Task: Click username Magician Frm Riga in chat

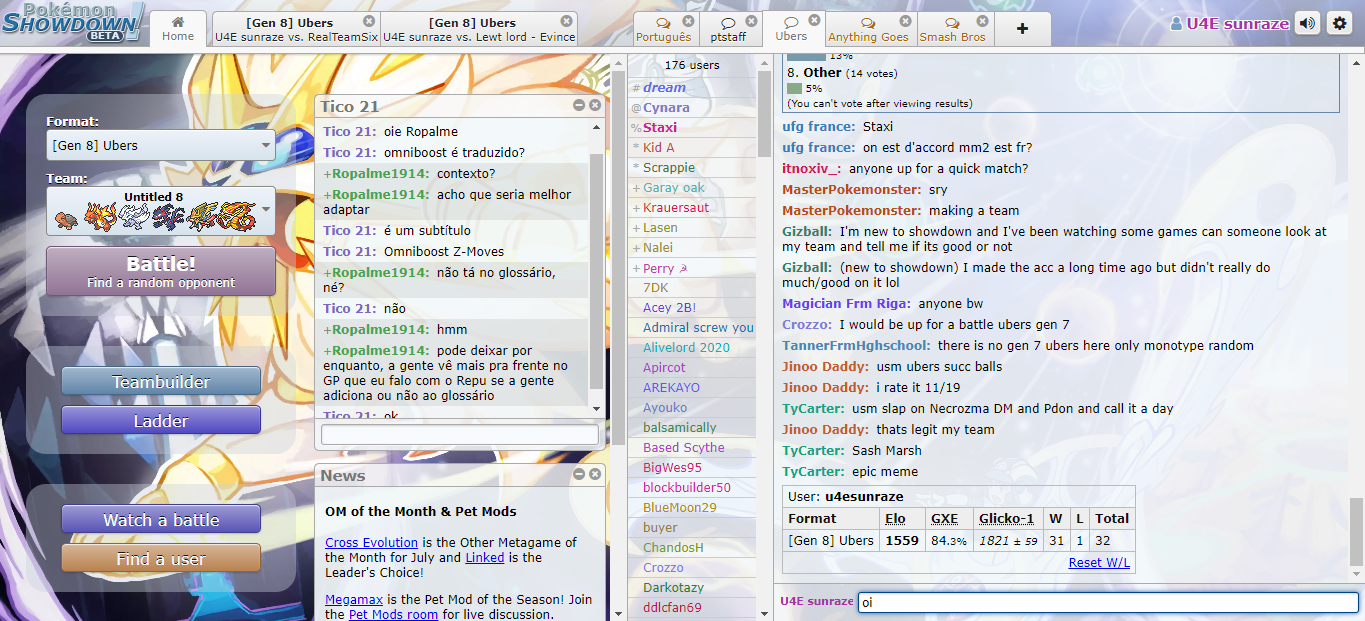Action: (846, 303)
